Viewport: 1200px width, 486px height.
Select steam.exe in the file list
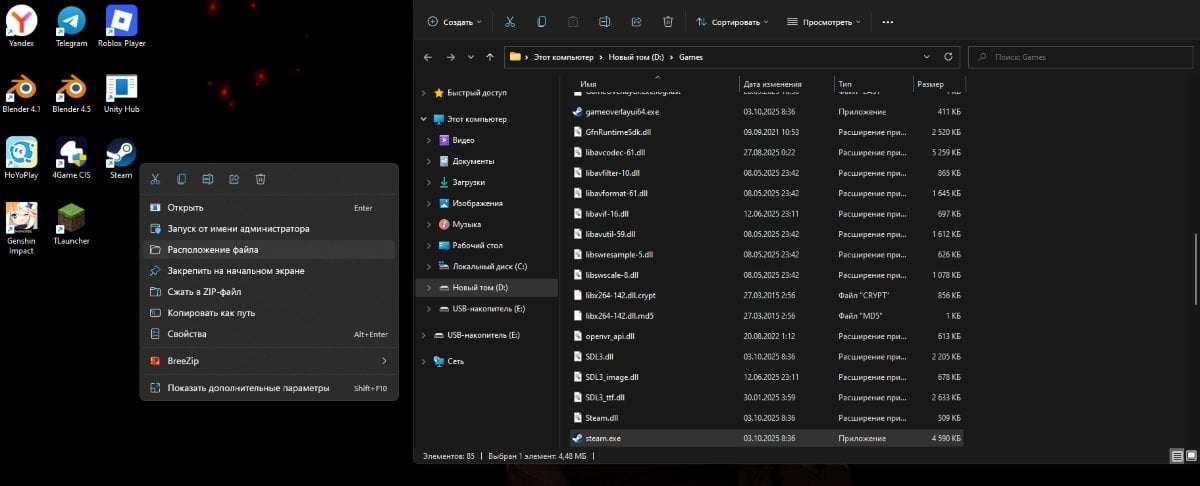click(x=603, y=438)
